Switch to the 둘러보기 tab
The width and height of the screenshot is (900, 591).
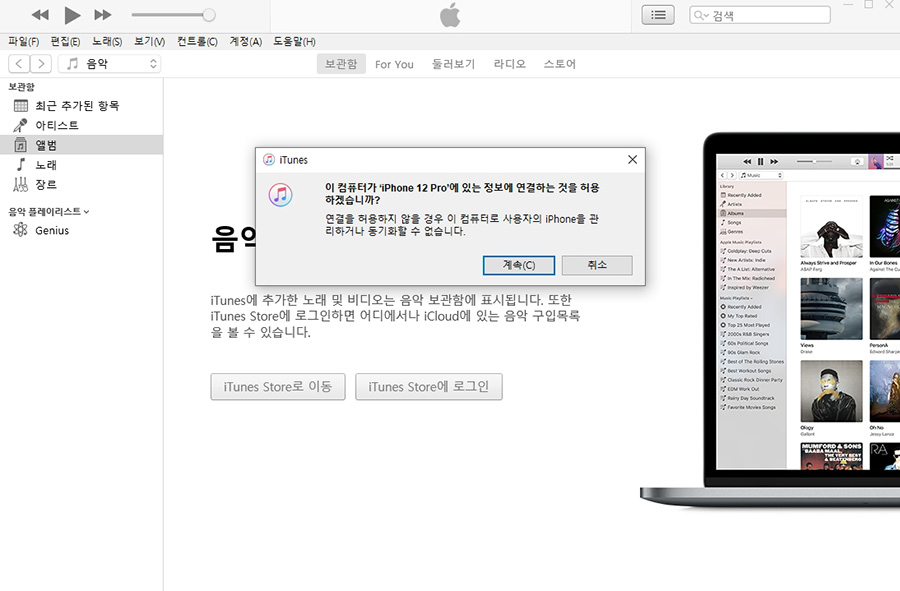coord(453,64)
